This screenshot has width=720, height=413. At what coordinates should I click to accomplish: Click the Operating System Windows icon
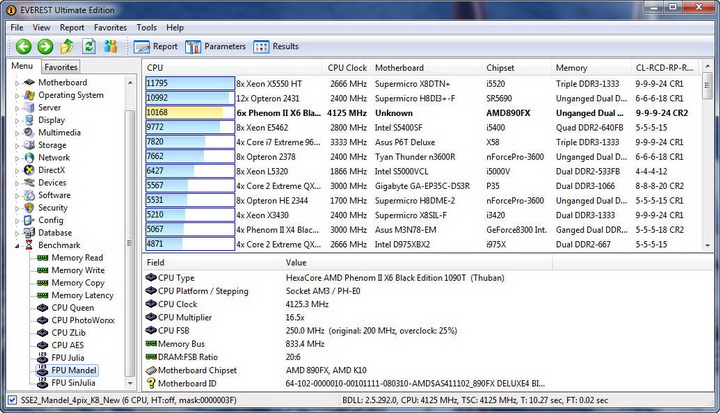click(x=29, y=95)
